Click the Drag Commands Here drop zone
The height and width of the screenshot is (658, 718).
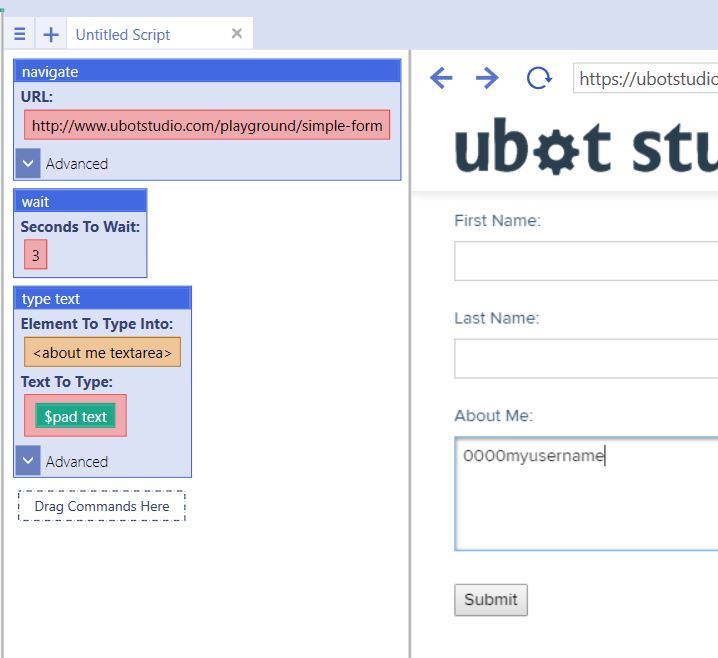pos(102,506)
